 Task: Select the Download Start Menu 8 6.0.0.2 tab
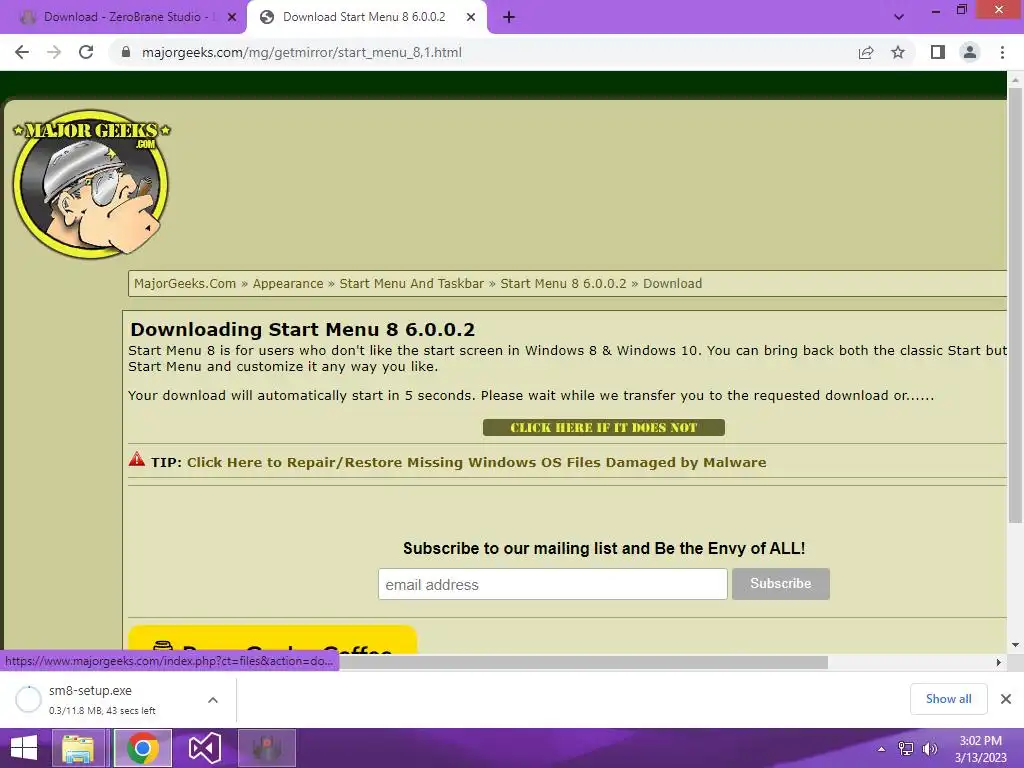pos(364,17)
